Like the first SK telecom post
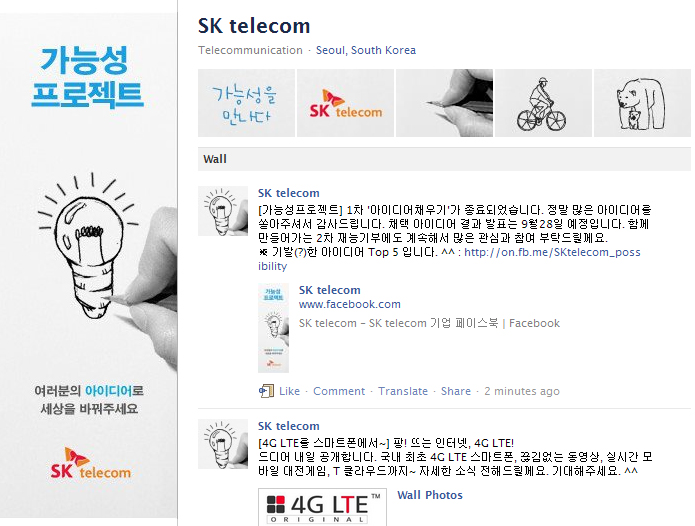This screenshot has width=695, height=526. 289,391
